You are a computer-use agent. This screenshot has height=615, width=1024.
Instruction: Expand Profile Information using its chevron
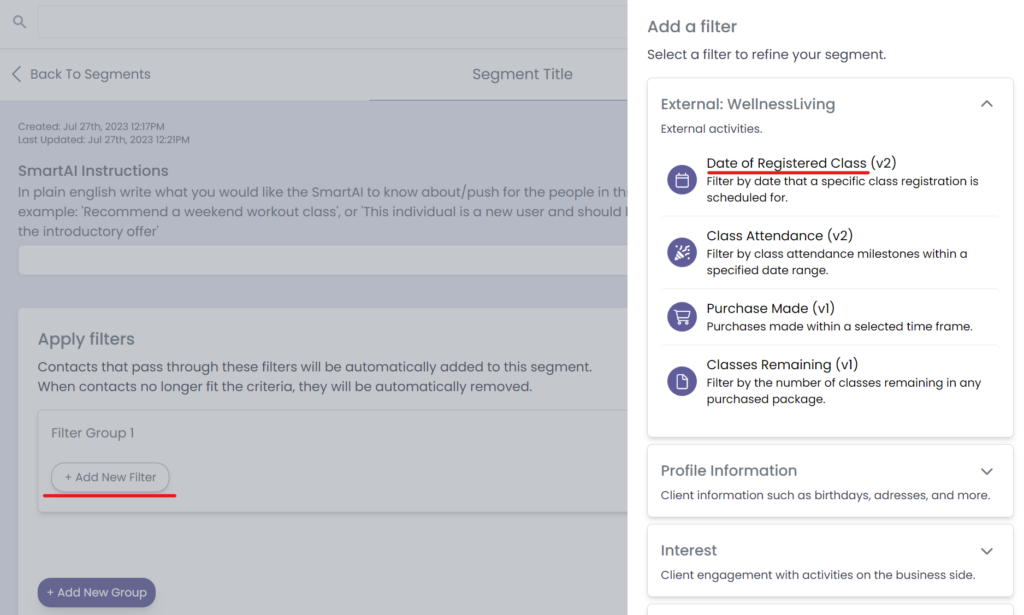986,471
